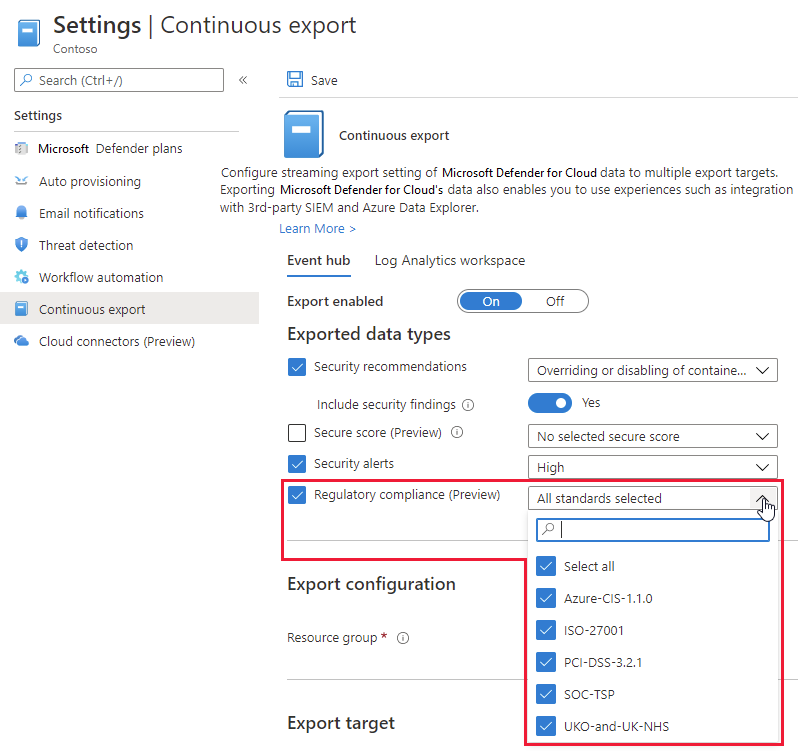Image resolution: width=798 pixels, height=751 pixels.
Task: Toggle the Select all standards checkbox
Action: tap(546, 566)
